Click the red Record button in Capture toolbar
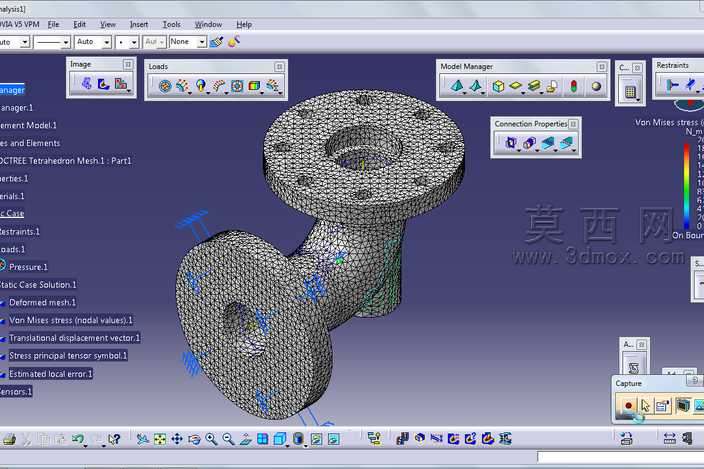This screenshot has width=704, height=469. click(x=628, y=405)
